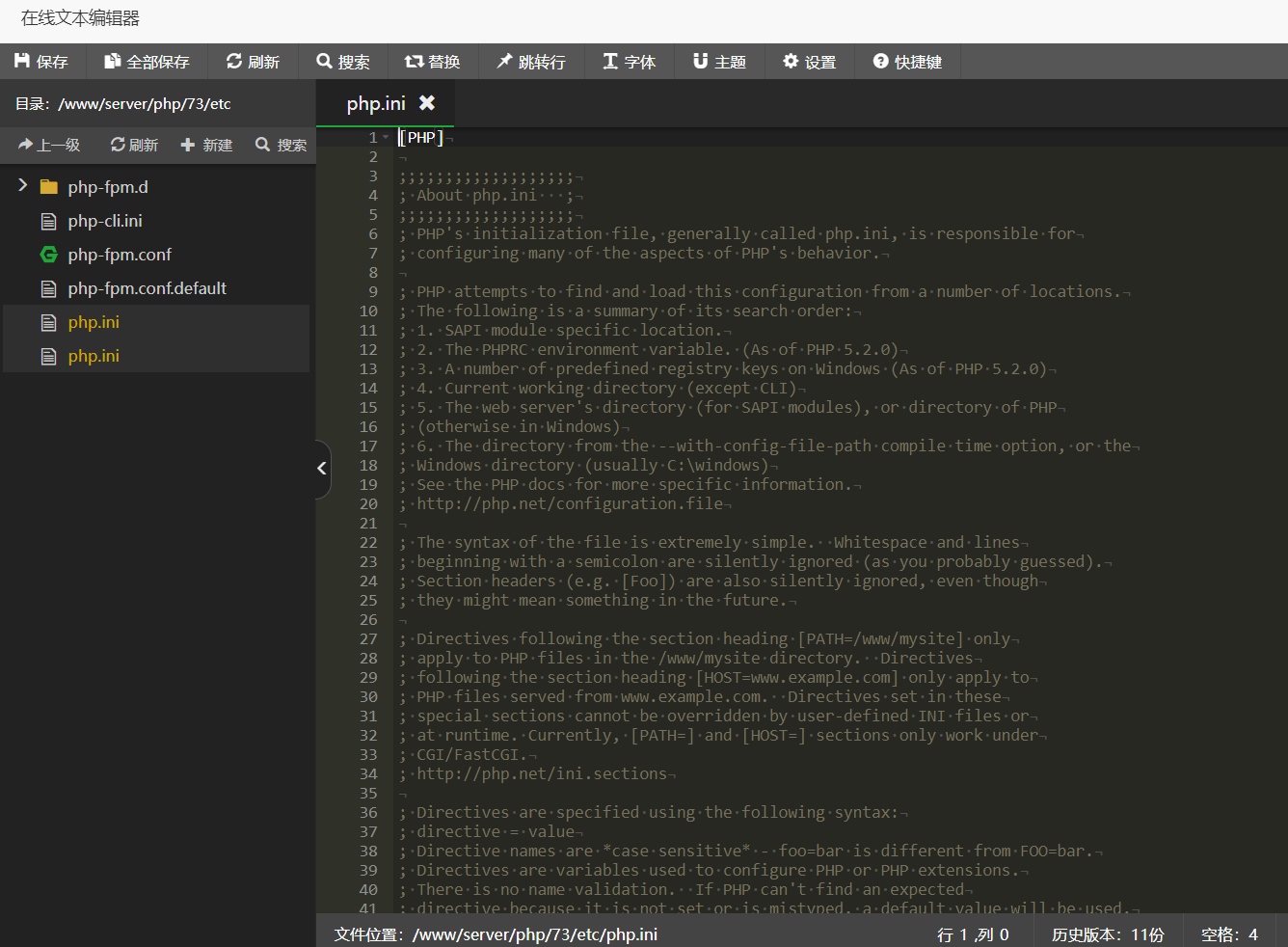Click the '; directive = value' line
Screen dimensions: 1288x947
point(487,831)
